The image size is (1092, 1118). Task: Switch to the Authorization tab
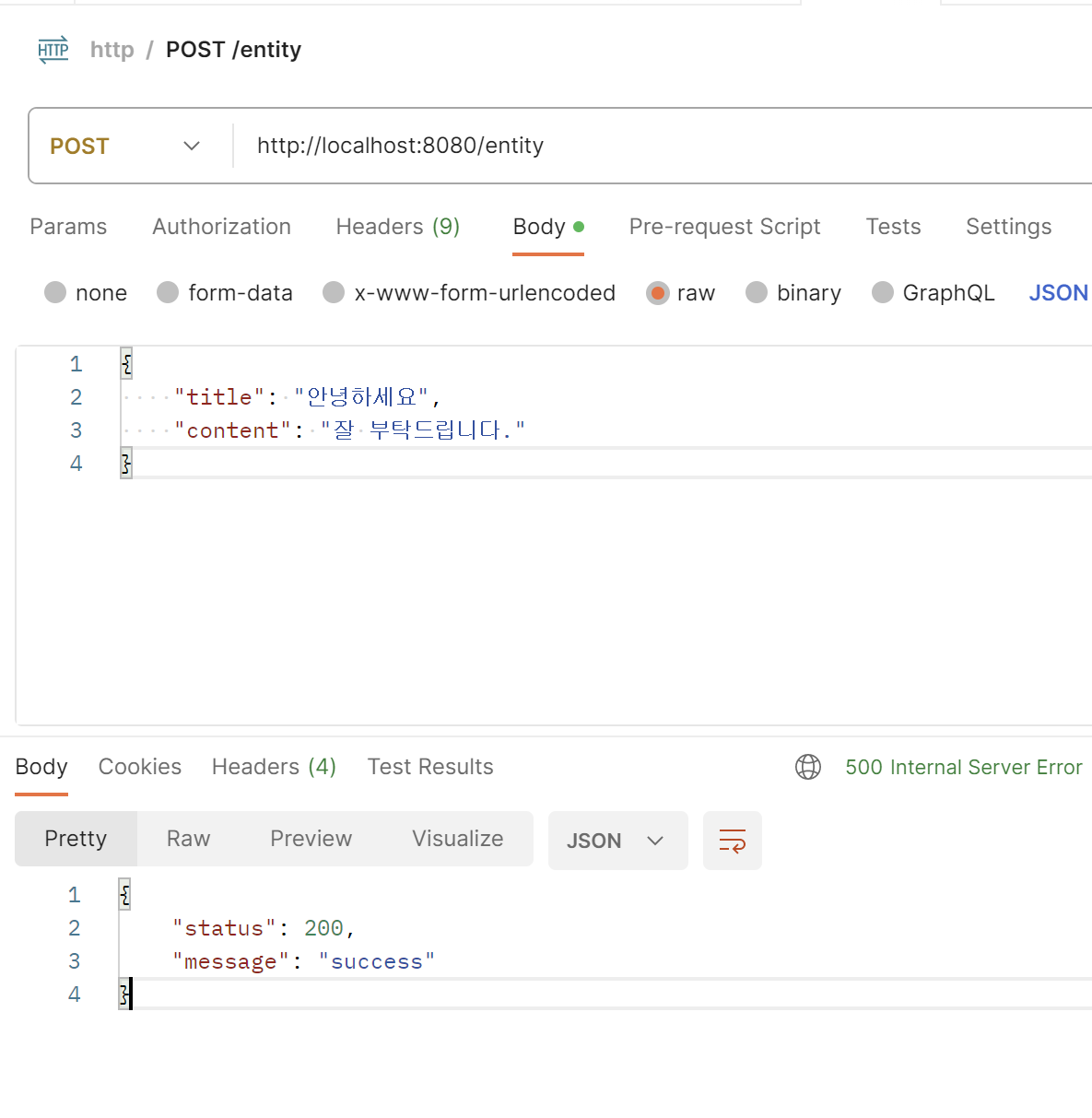[x=222, y=227]
